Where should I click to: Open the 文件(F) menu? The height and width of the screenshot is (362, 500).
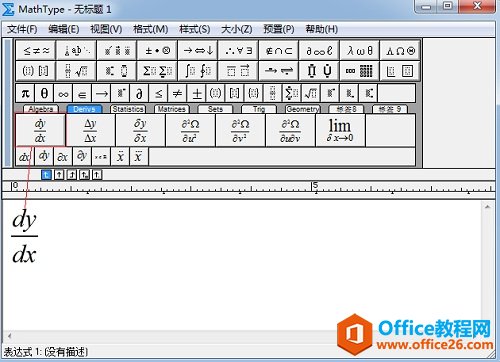(22, 29)
